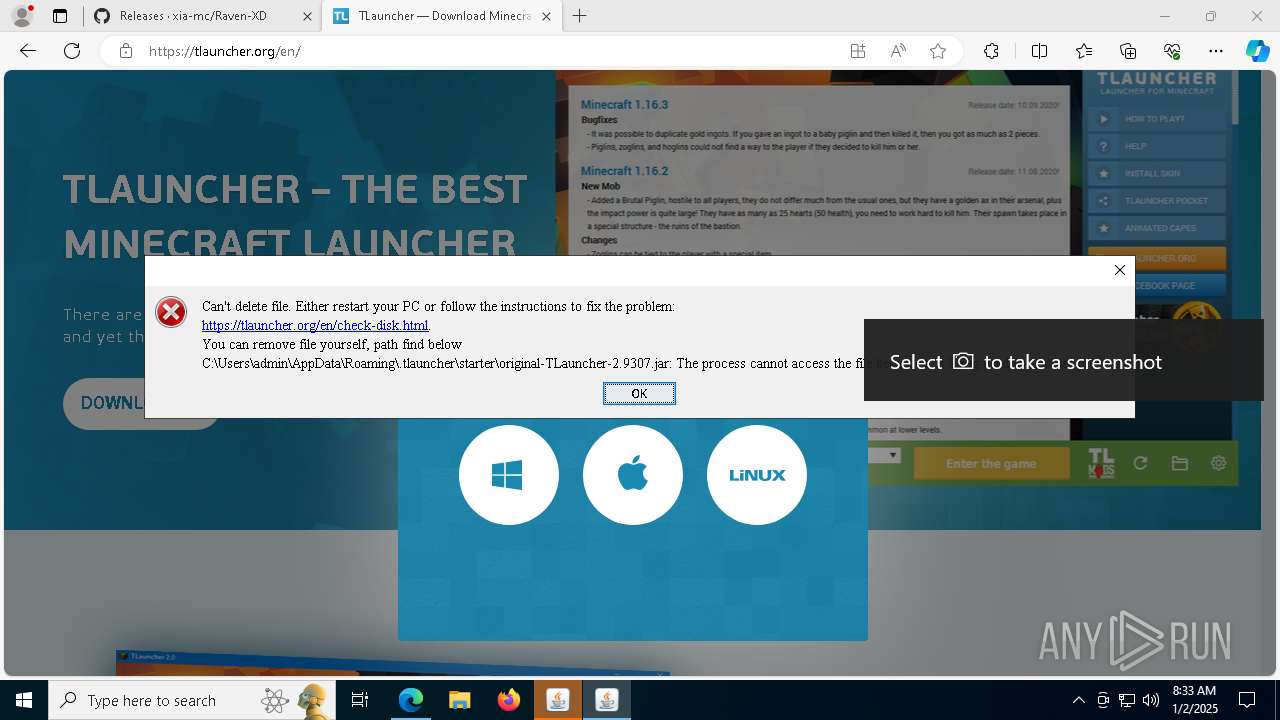Close the TLauncher browser tab
Viewport: 1280px width, 720px height.
pyautogui.click(x=546, y=16)
